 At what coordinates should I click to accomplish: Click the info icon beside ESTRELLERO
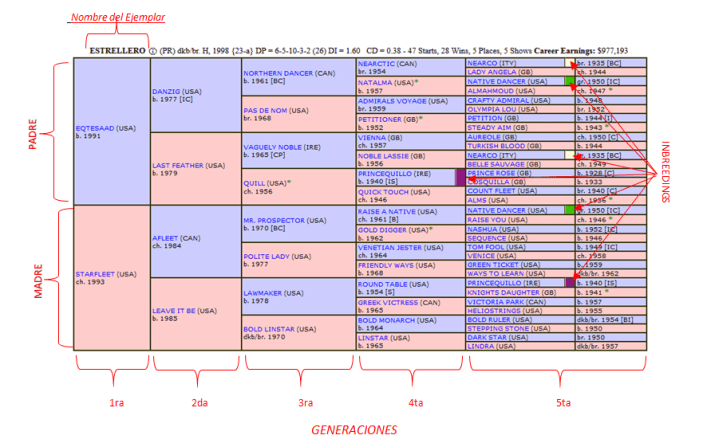[x=153, y=49]
